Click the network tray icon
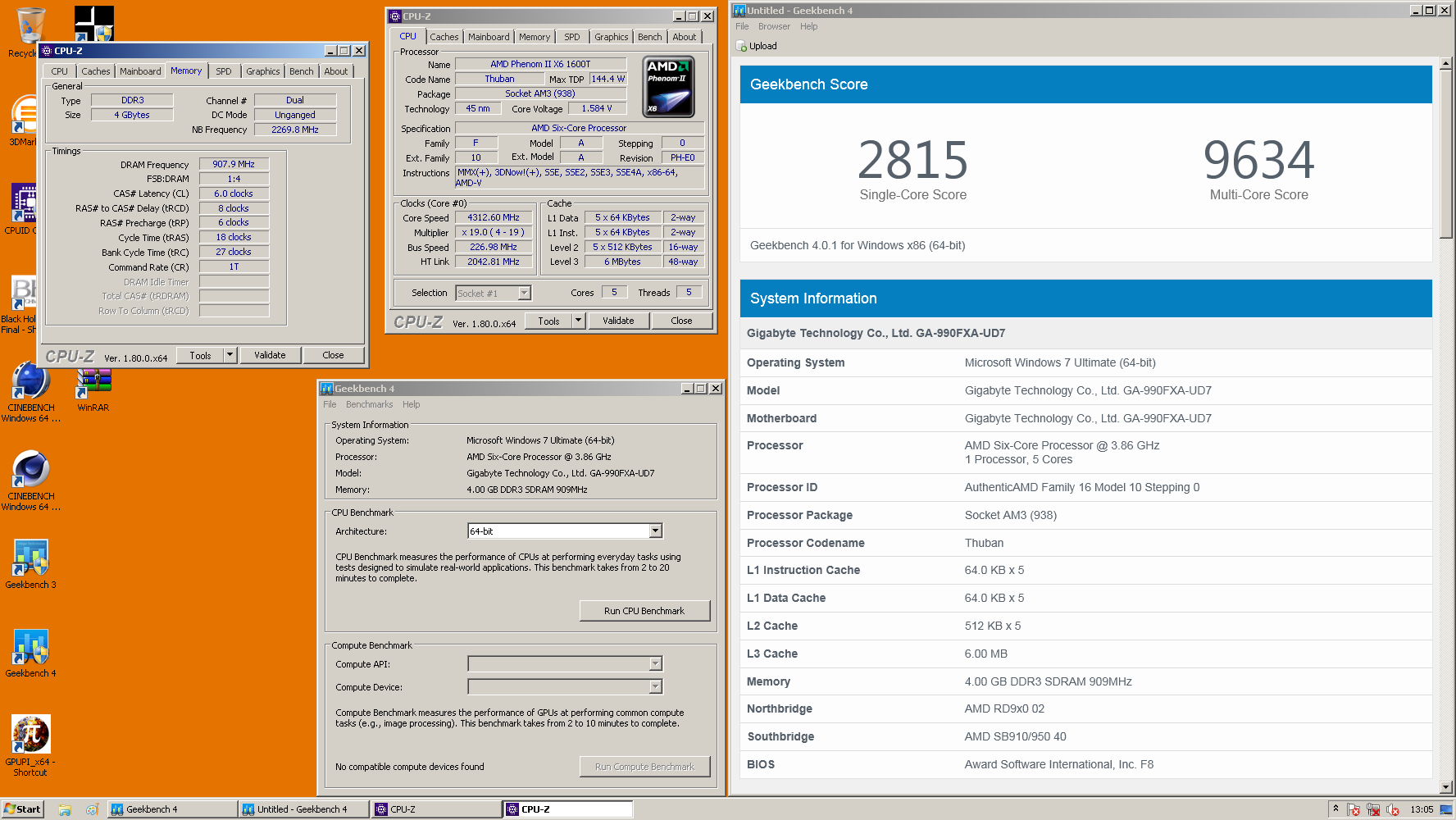 [x=1372, y=809]
